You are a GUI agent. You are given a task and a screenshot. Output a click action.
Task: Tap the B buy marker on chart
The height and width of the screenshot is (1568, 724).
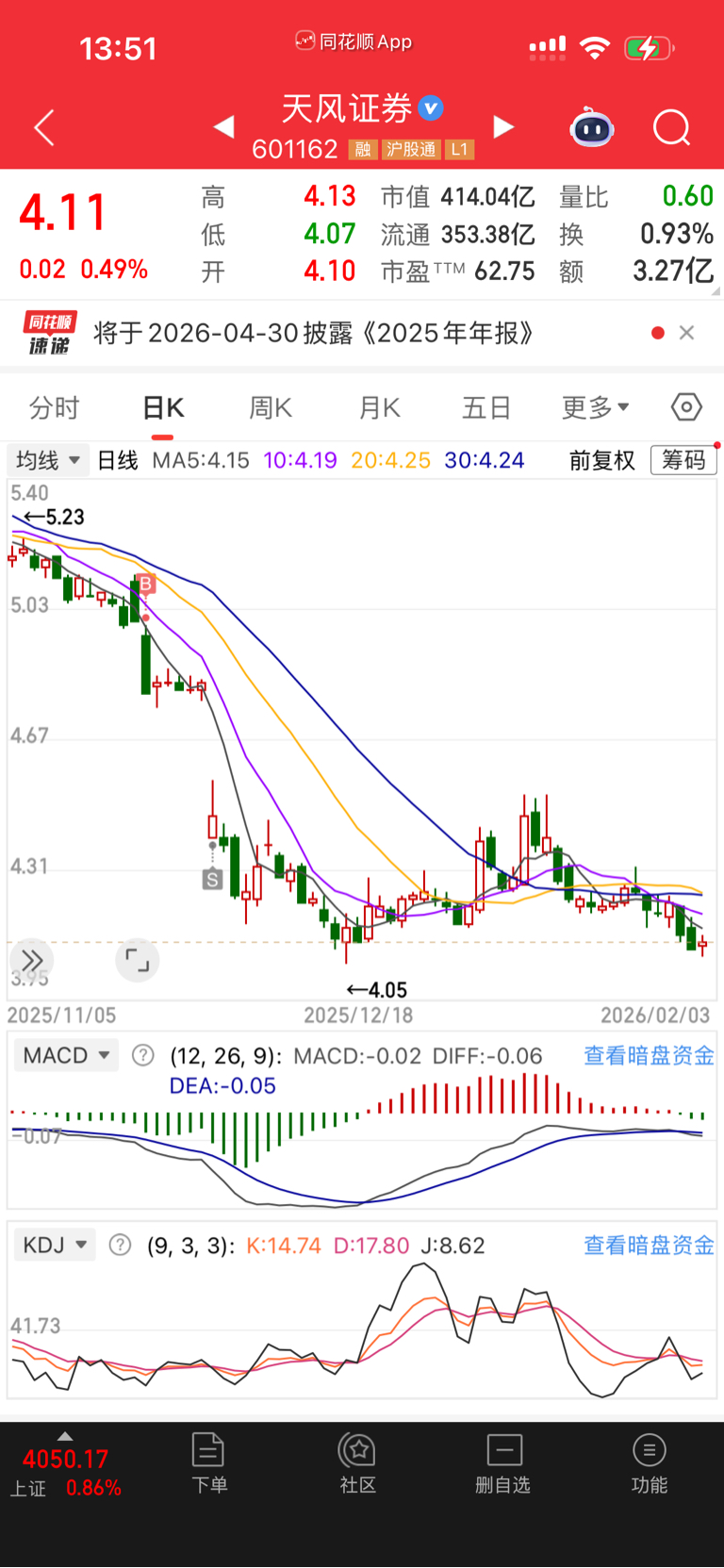click(x=146, y=586)
